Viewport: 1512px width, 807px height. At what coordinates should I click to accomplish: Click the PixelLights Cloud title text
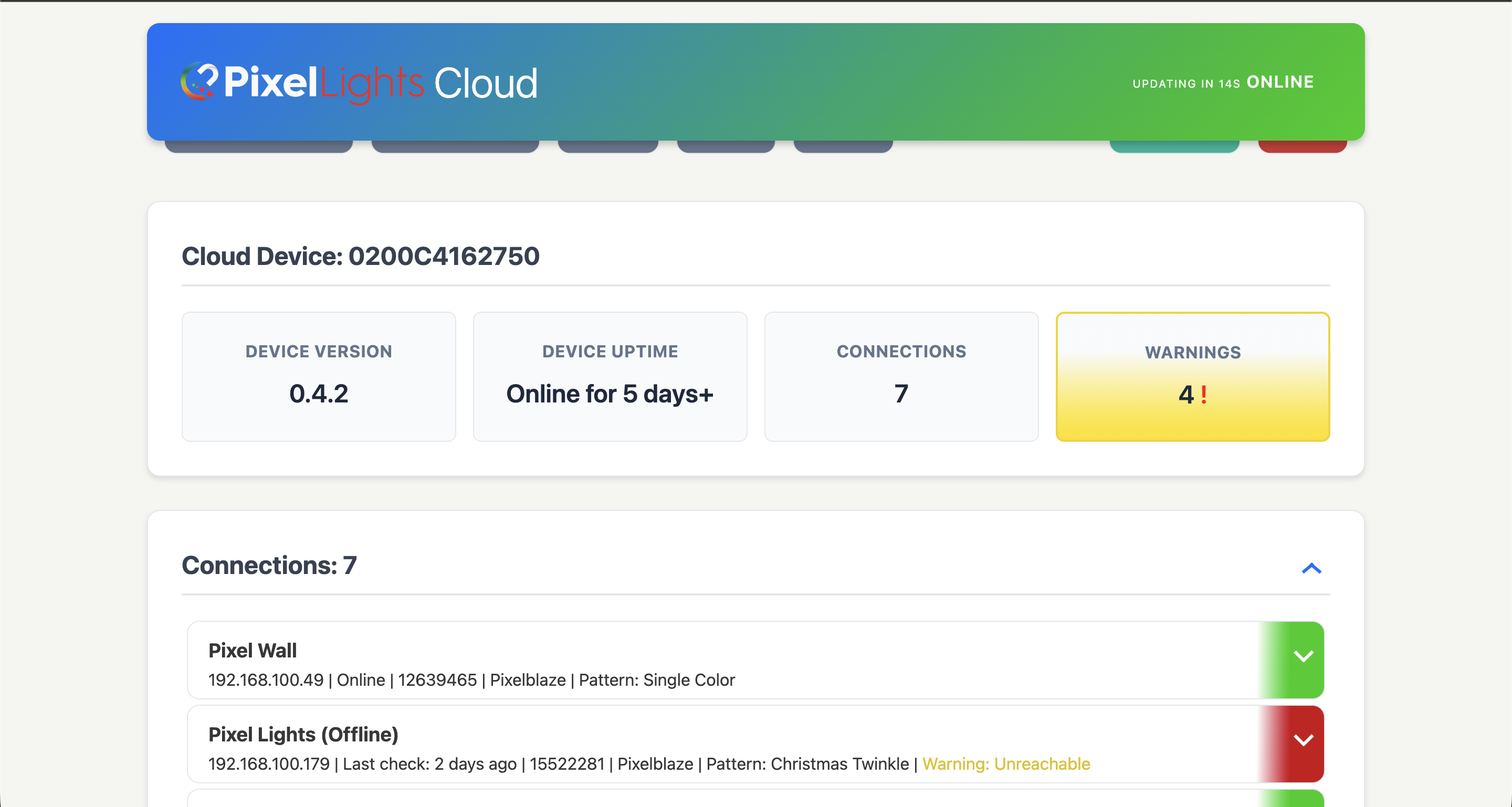pos(380,83)
